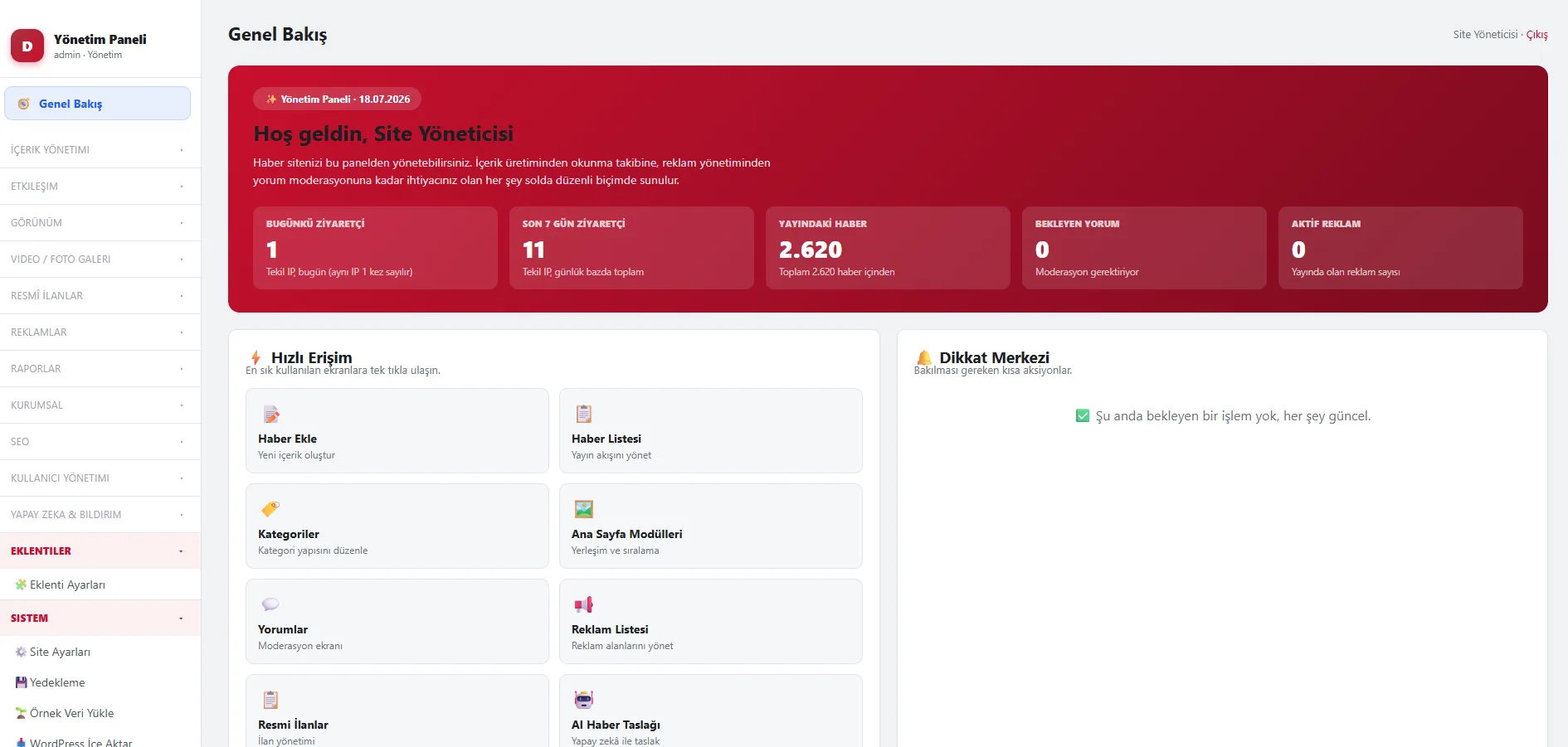Click the Haber Ekle pencil icon
Image resolution: width=1568 pixels, height=747 pixels.
pos(271,414)
